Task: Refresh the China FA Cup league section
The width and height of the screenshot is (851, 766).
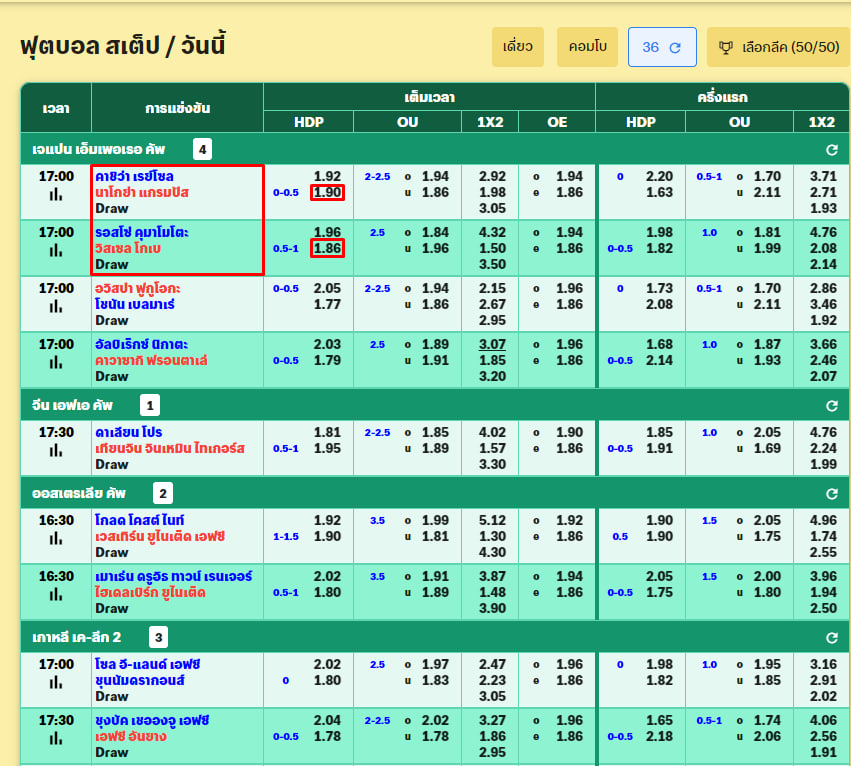Action: (x=831, y=406)
